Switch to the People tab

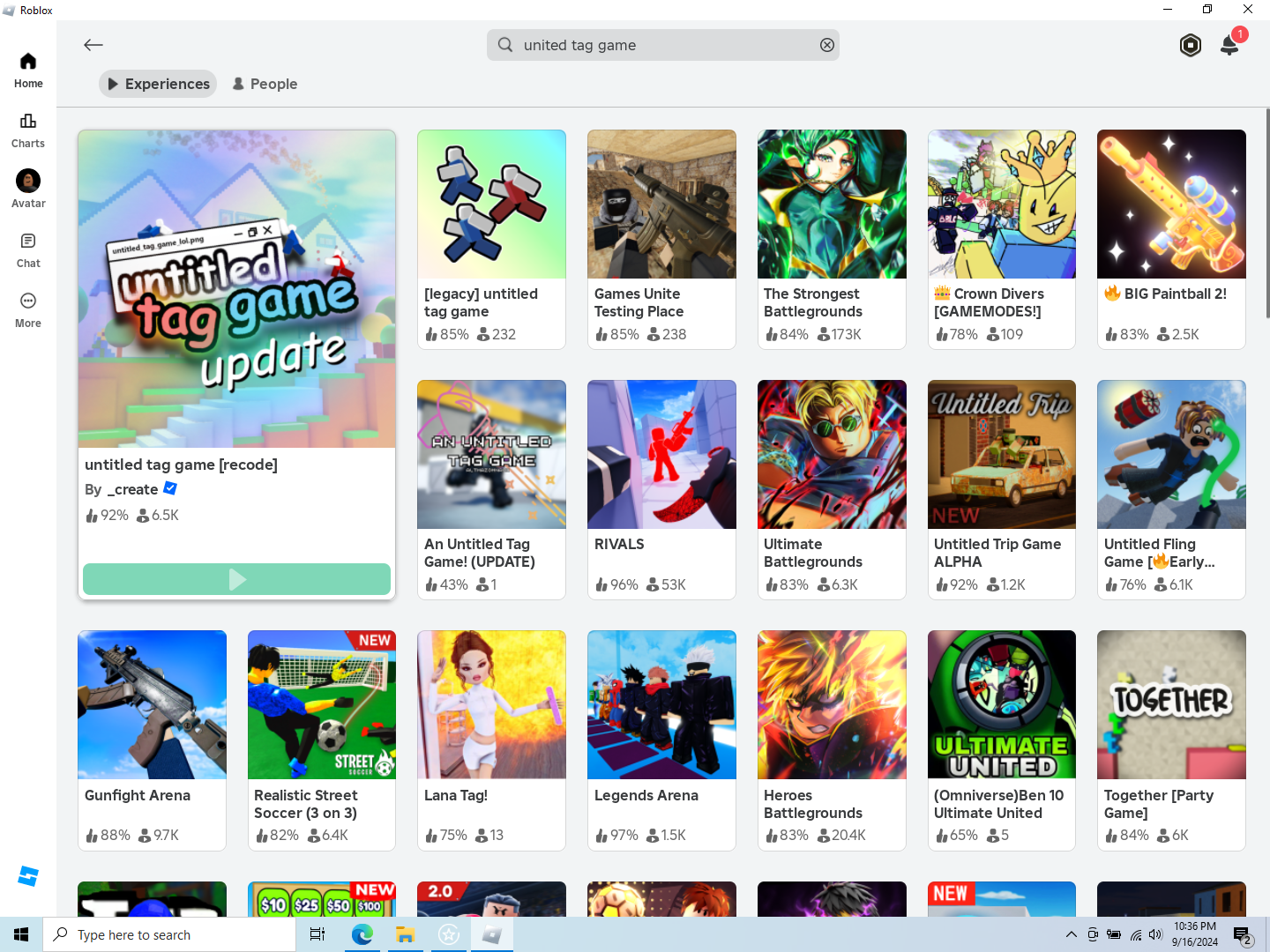click(x=265, y=84)
